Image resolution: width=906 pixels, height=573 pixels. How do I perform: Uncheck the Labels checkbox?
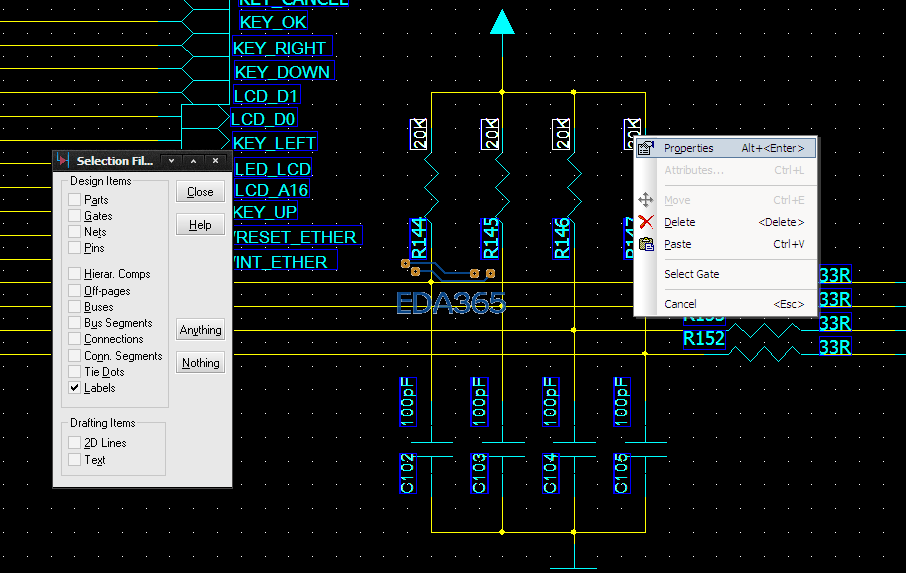[75, 388]
